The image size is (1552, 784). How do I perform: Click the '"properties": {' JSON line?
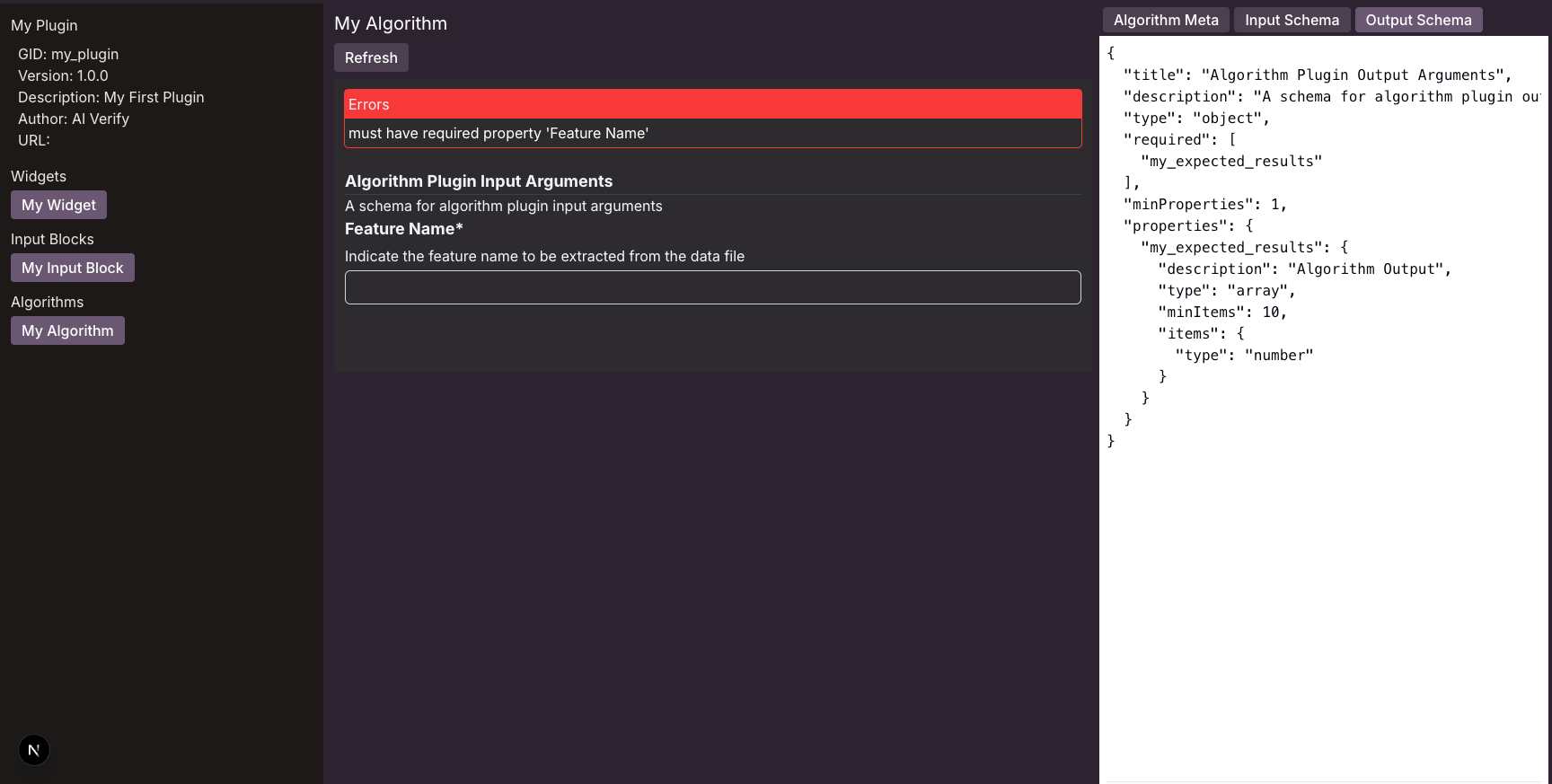tap(1188, 225)
